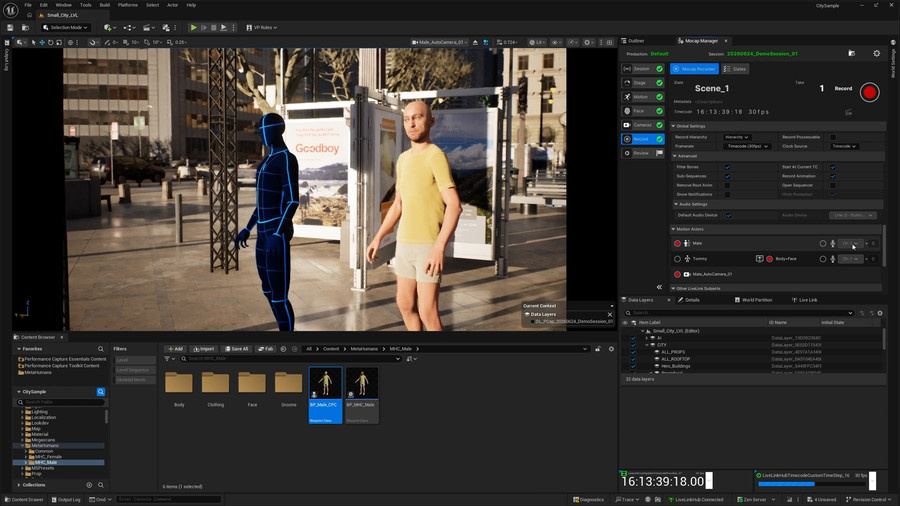Click search icon beside Favorites header
The width and height of the screenshot is (900, 506).
coord(100,349)
